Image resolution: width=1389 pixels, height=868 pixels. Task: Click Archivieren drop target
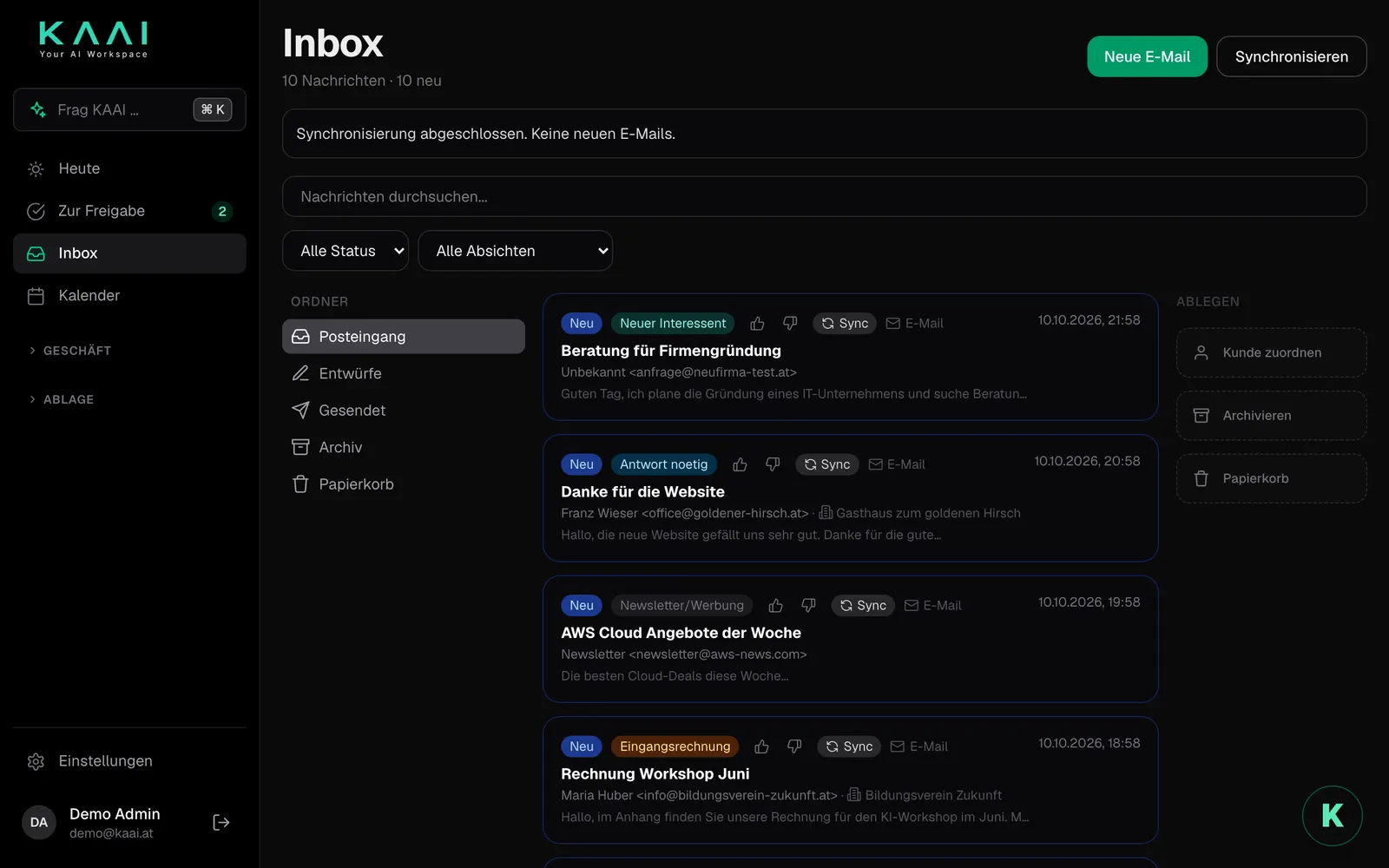click(x=1271, y=416)
